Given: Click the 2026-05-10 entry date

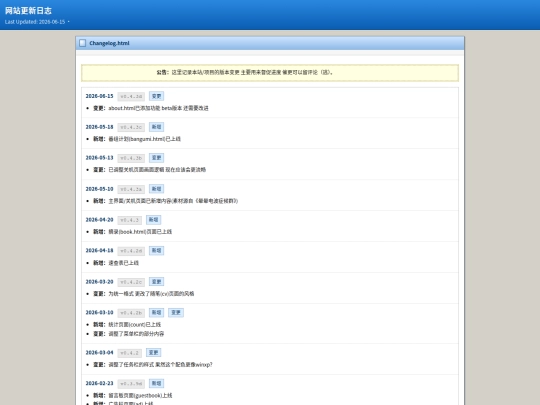Looking at the screenshot, I should pyautogui.click(x=99, y=189).
